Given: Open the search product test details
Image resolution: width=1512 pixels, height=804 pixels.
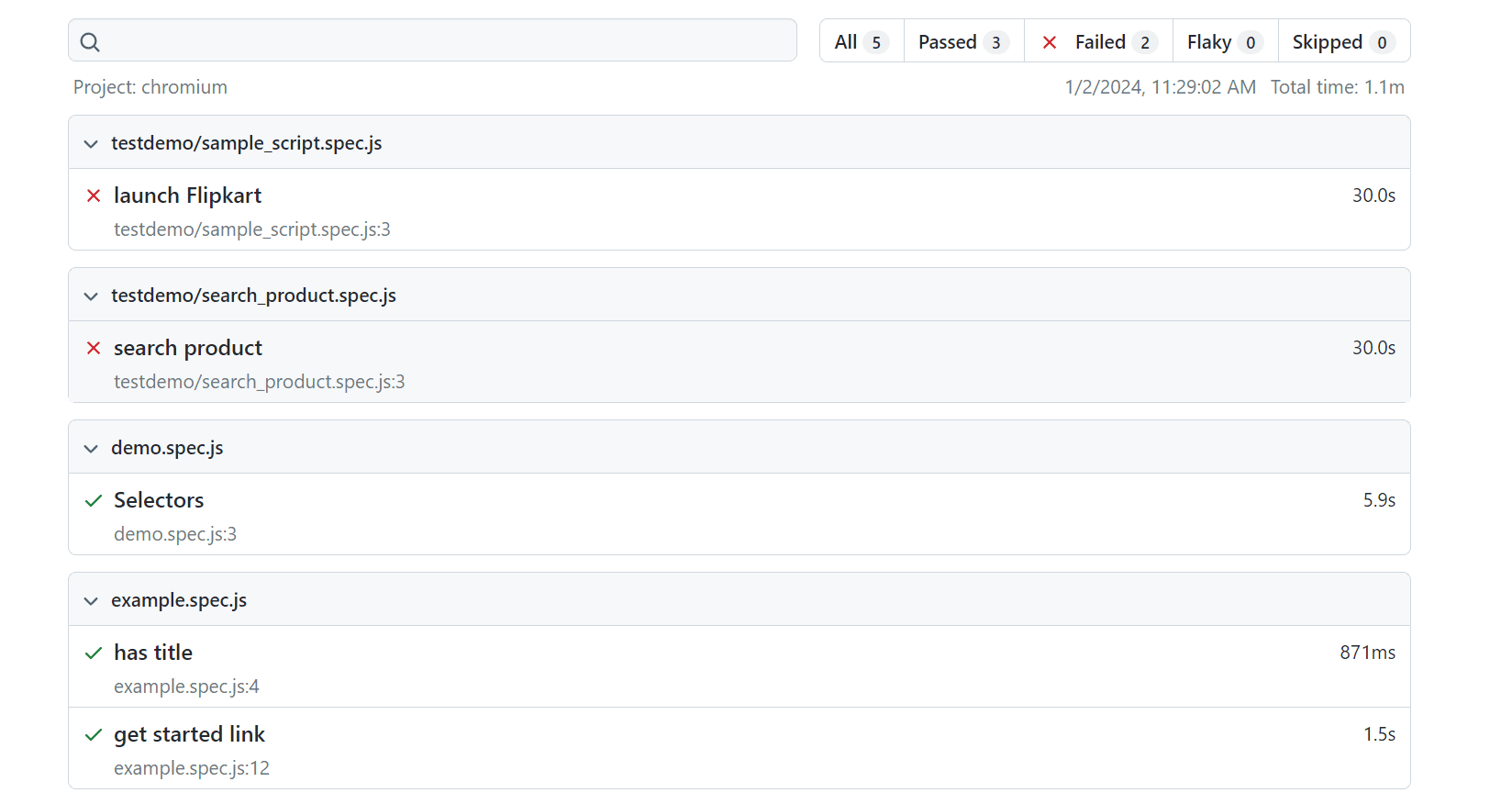Looking at the screenshot, I should pos(188,348).
